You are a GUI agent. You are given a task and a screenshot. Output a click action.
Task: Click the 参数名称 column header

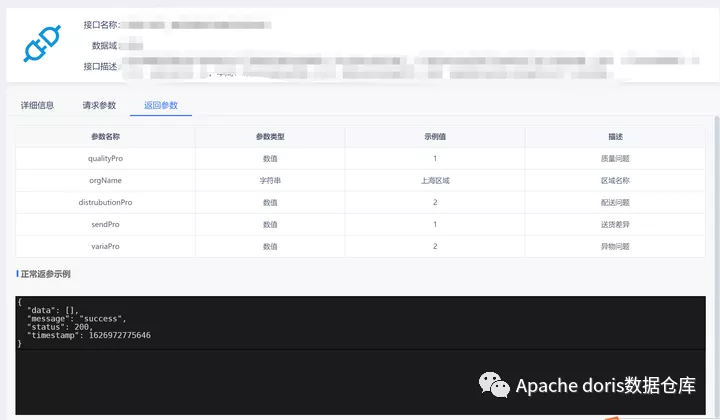coord(105,136)
